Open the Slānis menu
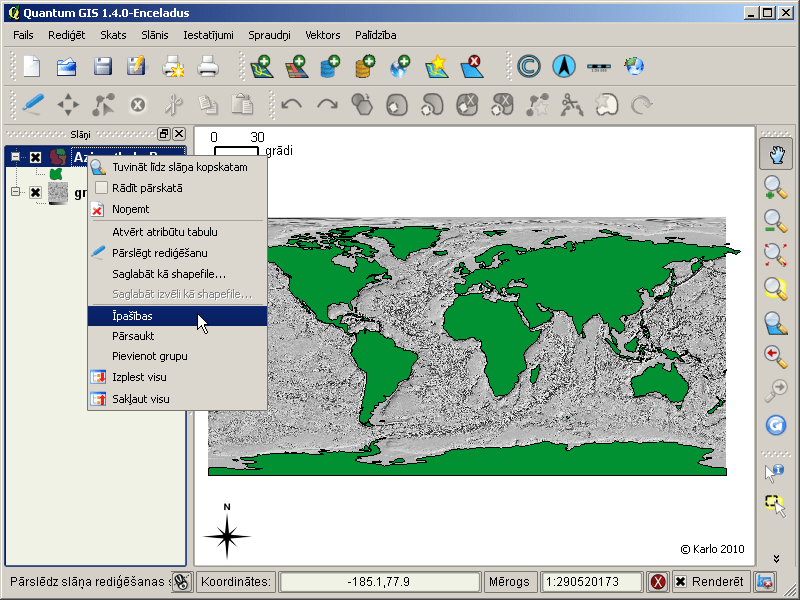The image size is (800, 600). click(x=155, y=35)
